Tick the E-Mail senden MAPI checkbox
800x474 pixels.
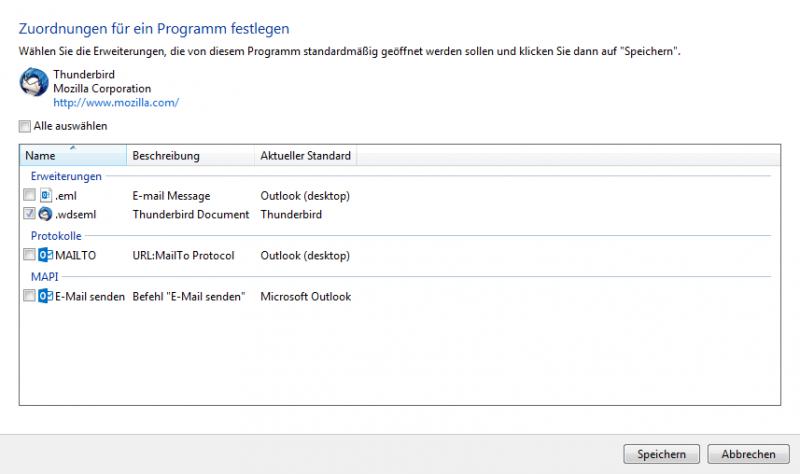click(29, 296)
